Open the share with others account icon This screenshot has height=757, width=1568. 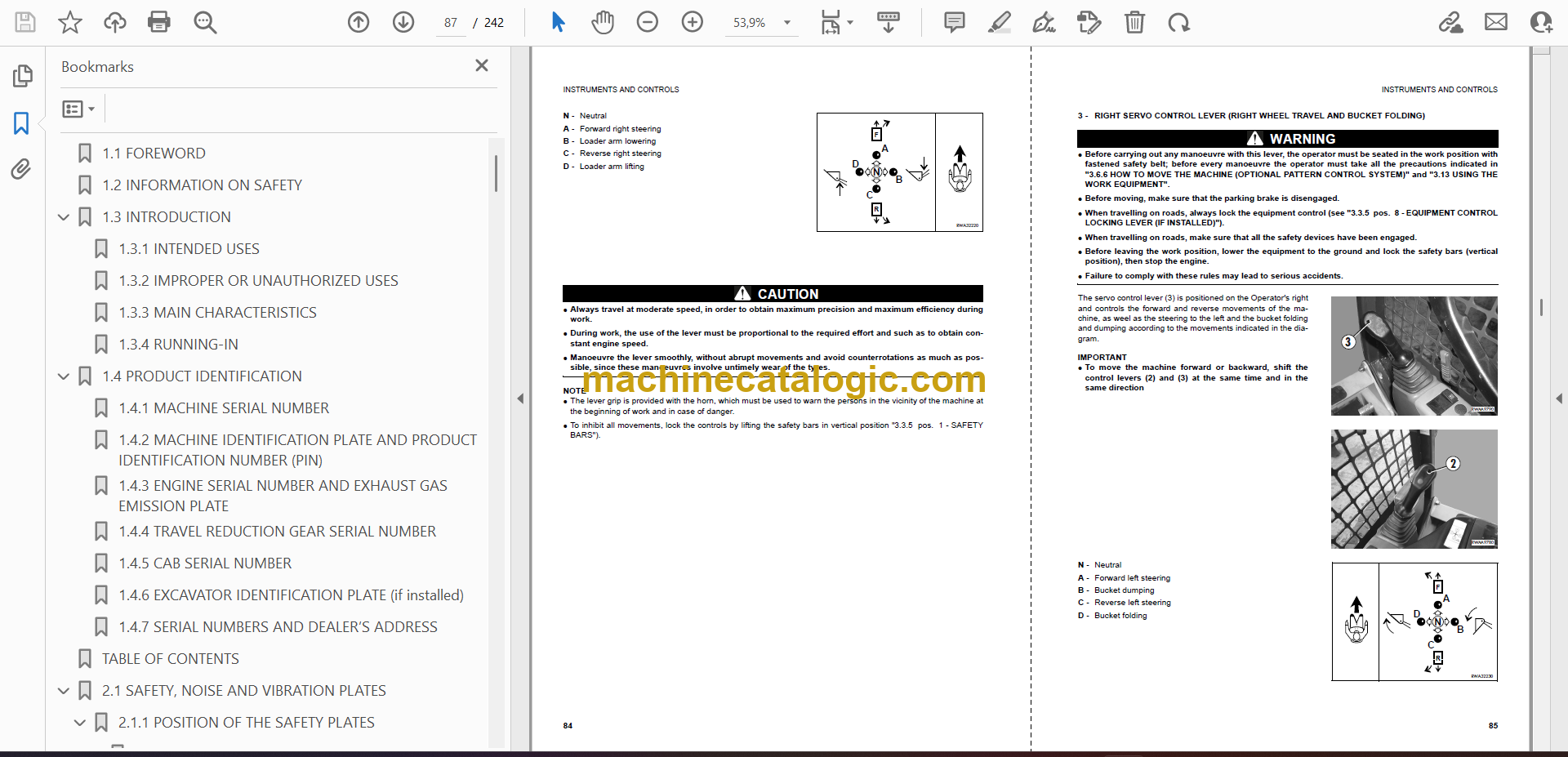pos(1541,22)
